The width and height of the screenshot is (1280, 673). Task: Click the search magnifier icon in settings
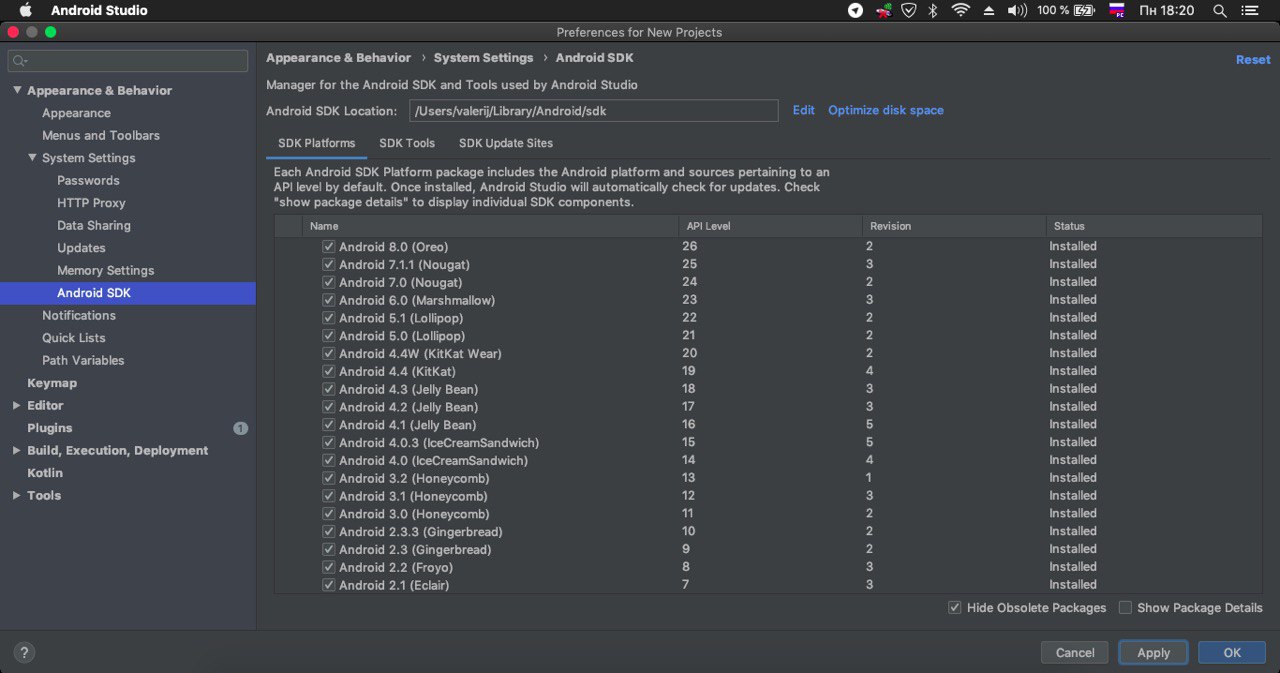point(20,61)
